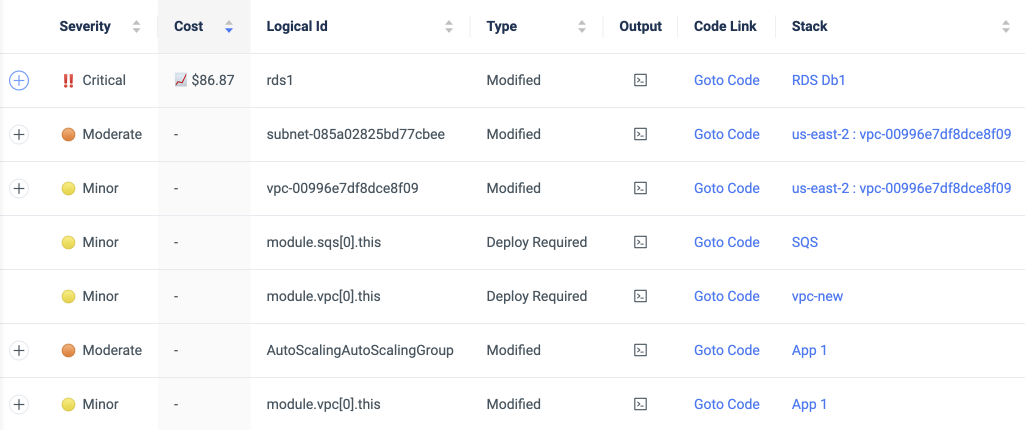Open output icon for vpc-00996e7df8dce8f09 row
1025x430 pixels.
tap(641, 188)
